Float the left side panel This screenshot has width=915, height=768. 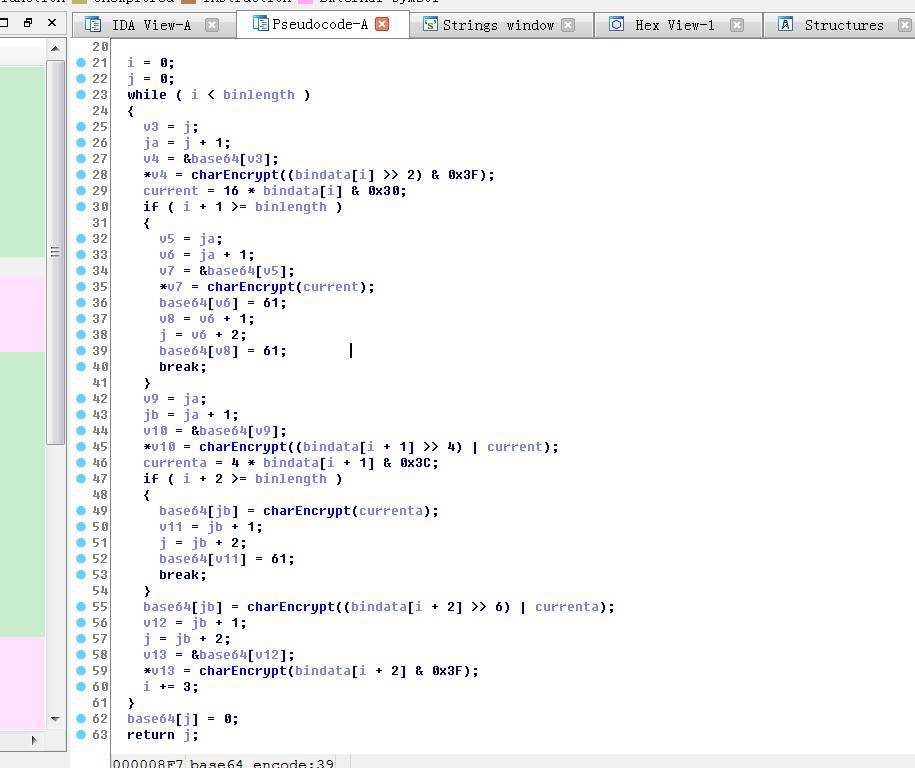tap(28, 23)
